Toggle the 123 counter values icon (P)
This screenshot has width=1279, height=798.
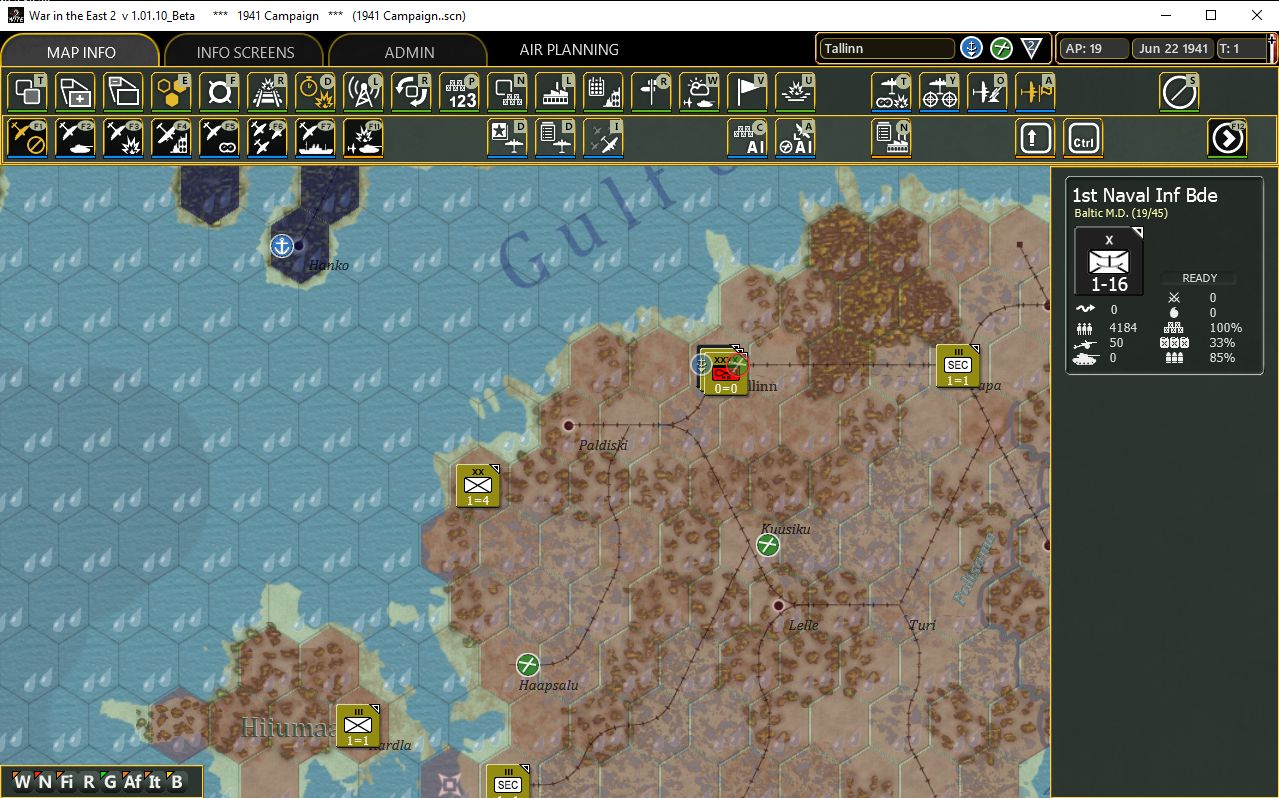pos(459,92)
